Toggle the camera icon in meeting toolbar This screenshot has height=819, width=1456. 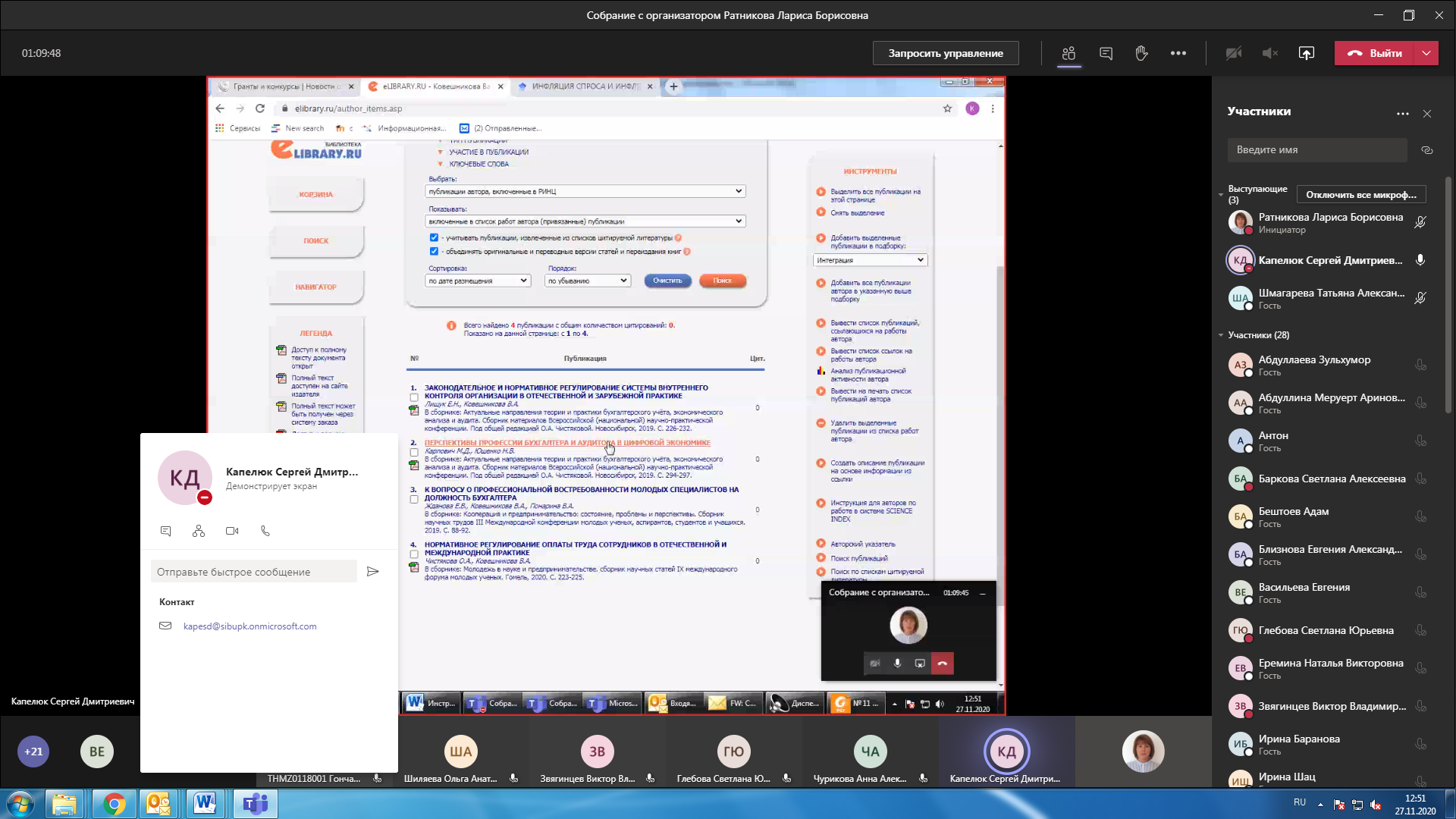click(x=1234, y=53)
